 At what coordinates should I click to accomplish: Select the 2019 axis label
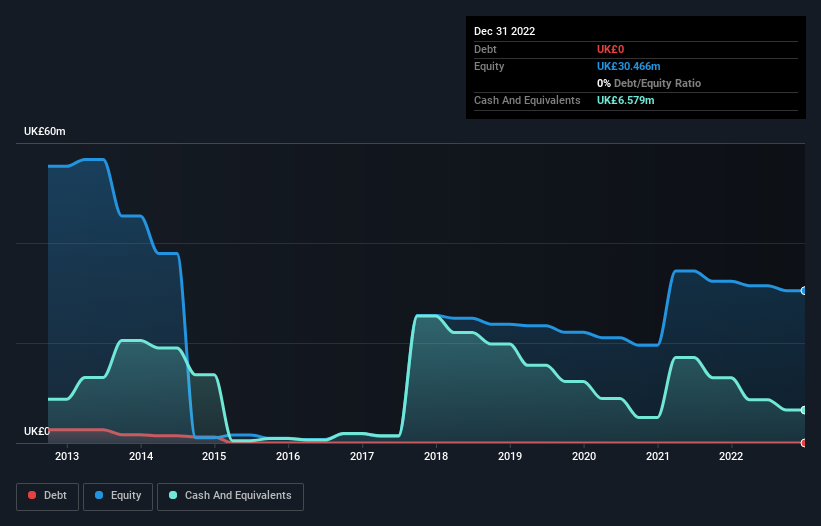(x=509, y=456)
